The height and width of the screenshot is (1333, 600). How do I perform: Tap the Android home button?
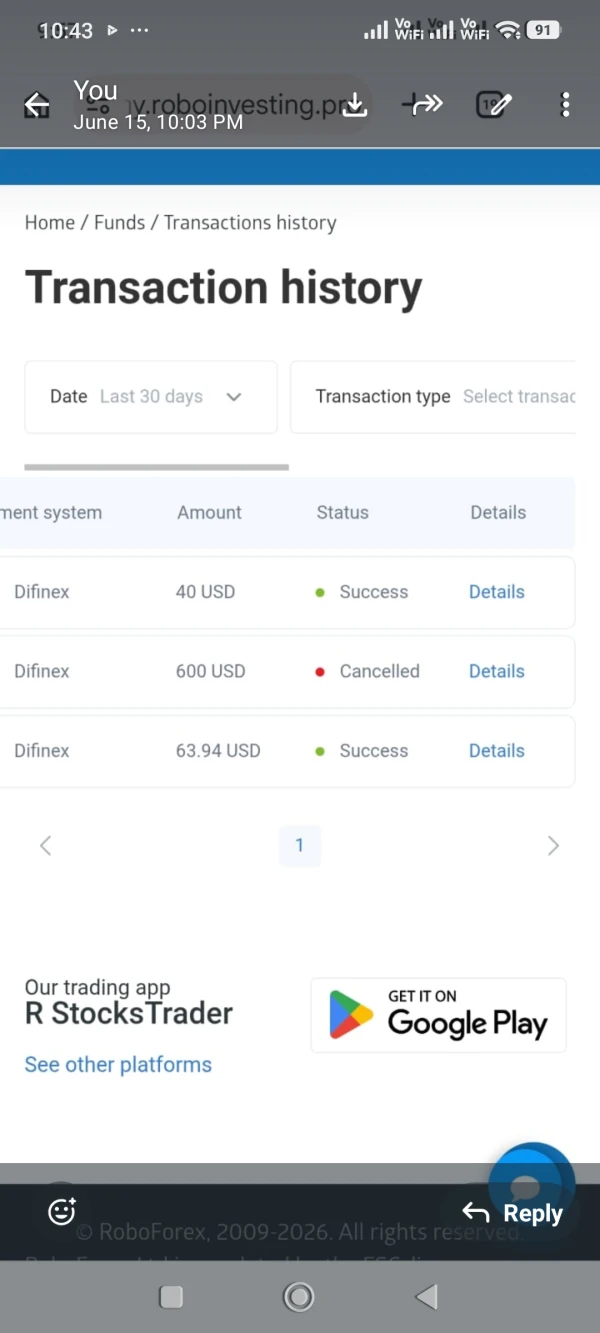(298, 1297)
